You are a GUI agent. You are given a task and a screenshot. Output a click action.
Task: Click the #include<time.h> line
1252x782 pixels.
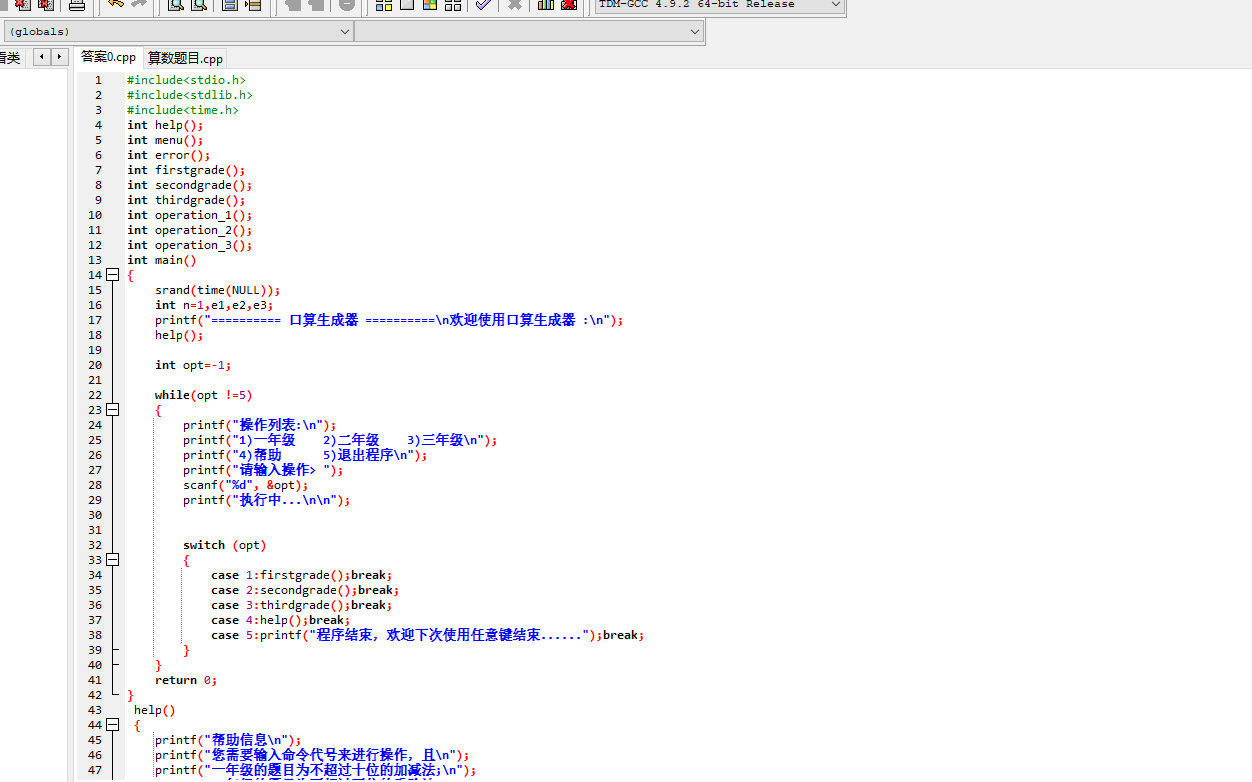tap(182, 110)
